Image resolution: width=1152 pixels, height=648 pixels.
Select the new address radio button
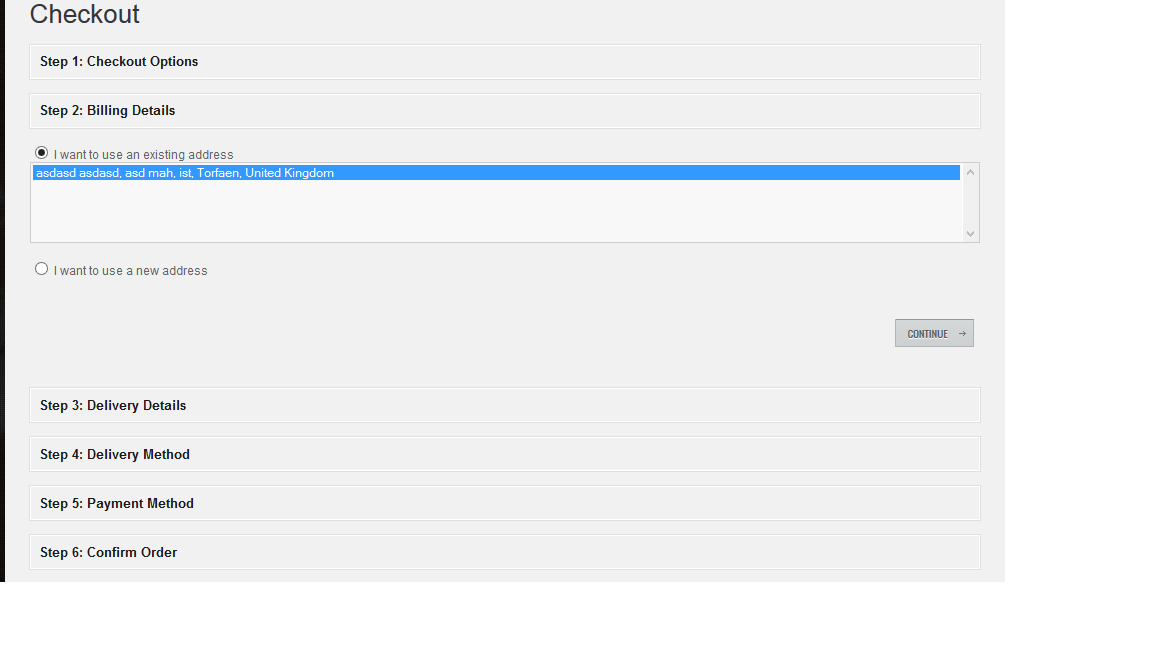click(41, 269)
